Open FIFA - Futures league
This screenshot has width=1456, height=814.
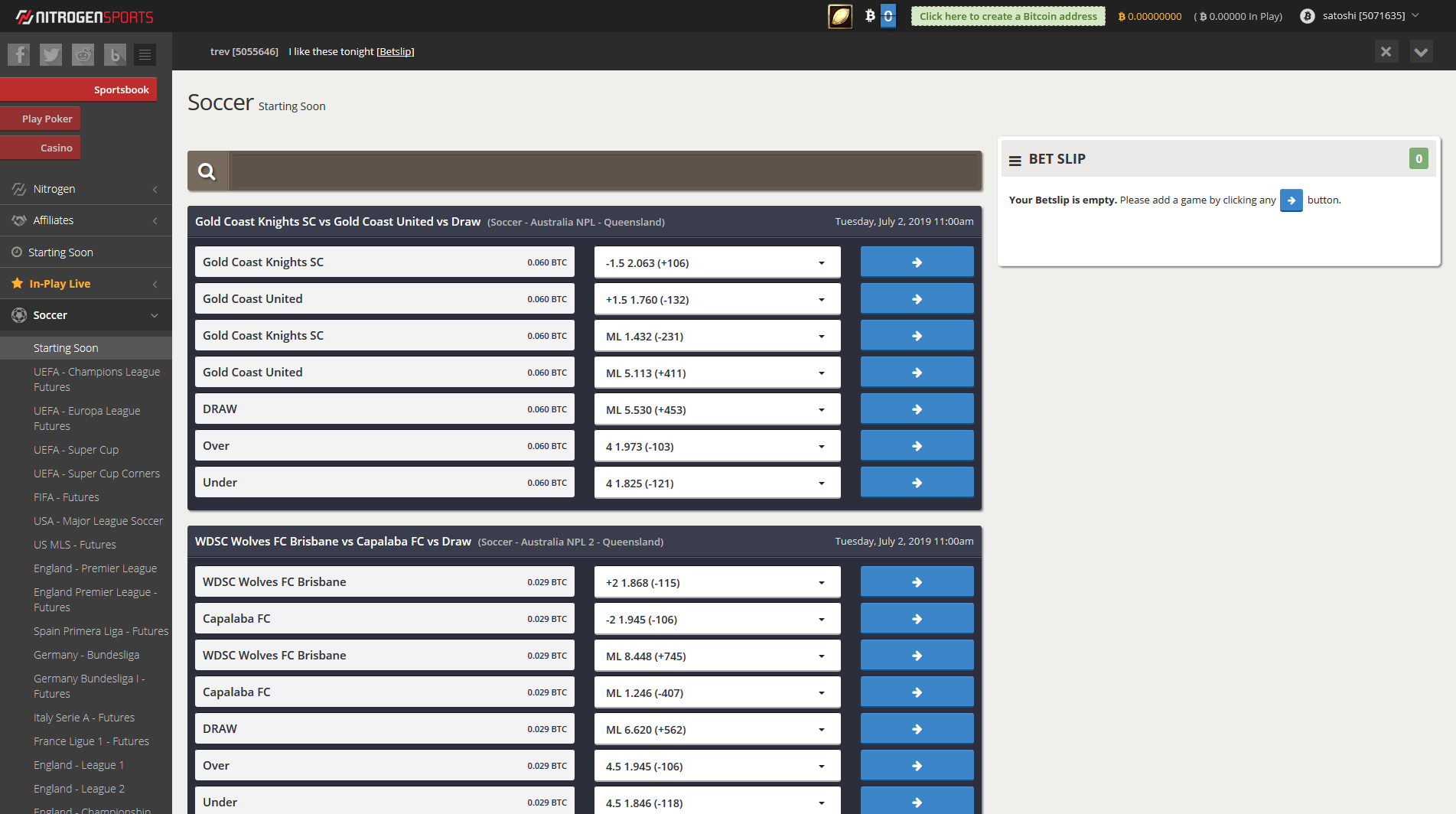67,497
